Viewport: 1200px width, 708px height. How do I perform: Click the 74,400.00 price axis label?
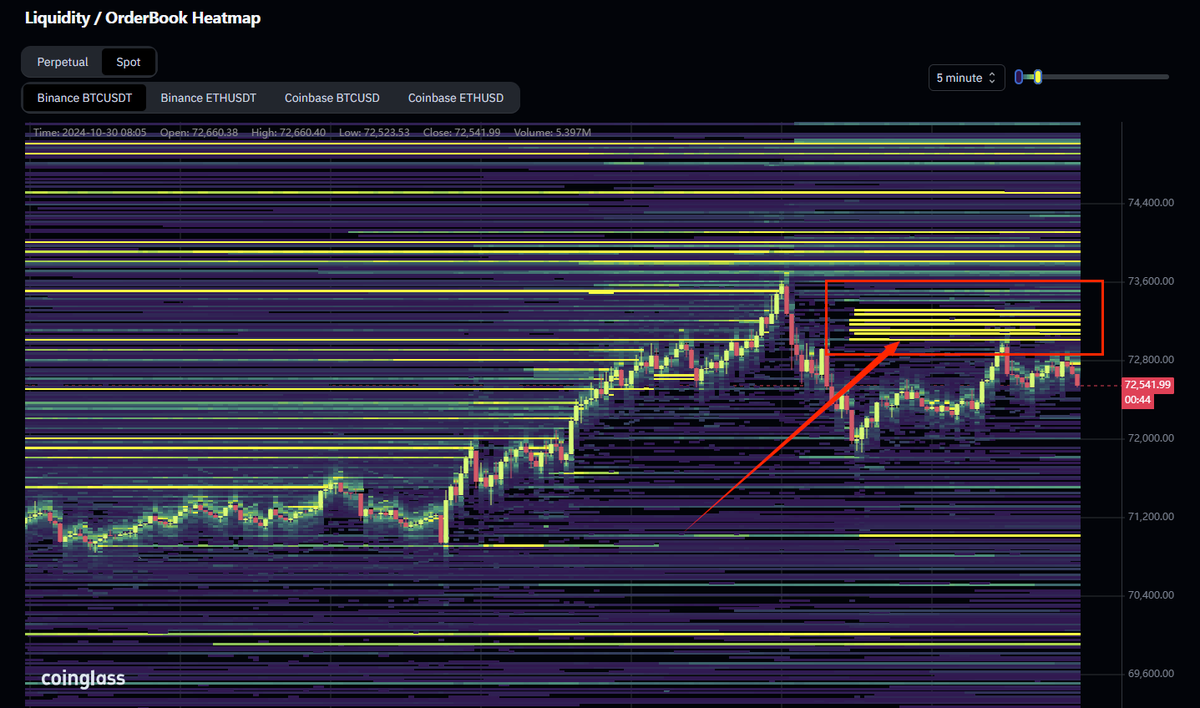click(x=1150, y=202)
